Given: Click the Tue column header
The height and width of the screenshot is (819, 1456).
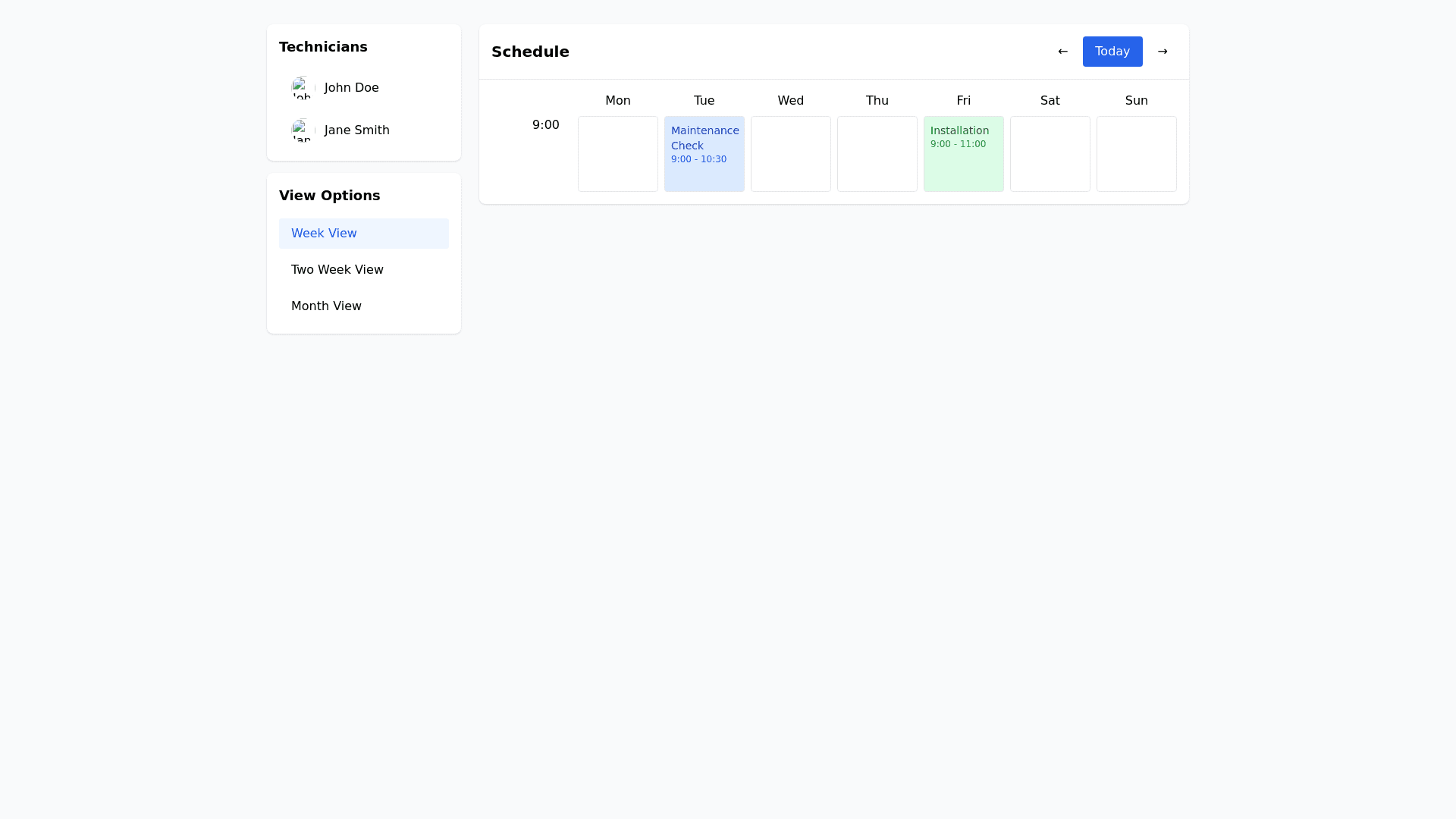Looking at the screenshot, I should [x=704, y=101].
